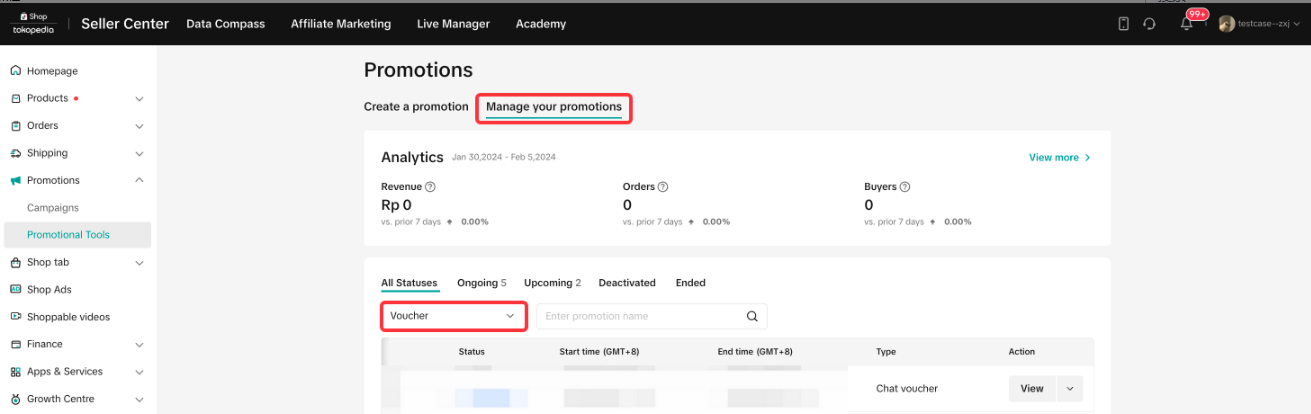Image resolution: width=1311 pixels, height=414 pixels.
Task: Click the search magnifier icon
Action: click(x=752, y=316)
